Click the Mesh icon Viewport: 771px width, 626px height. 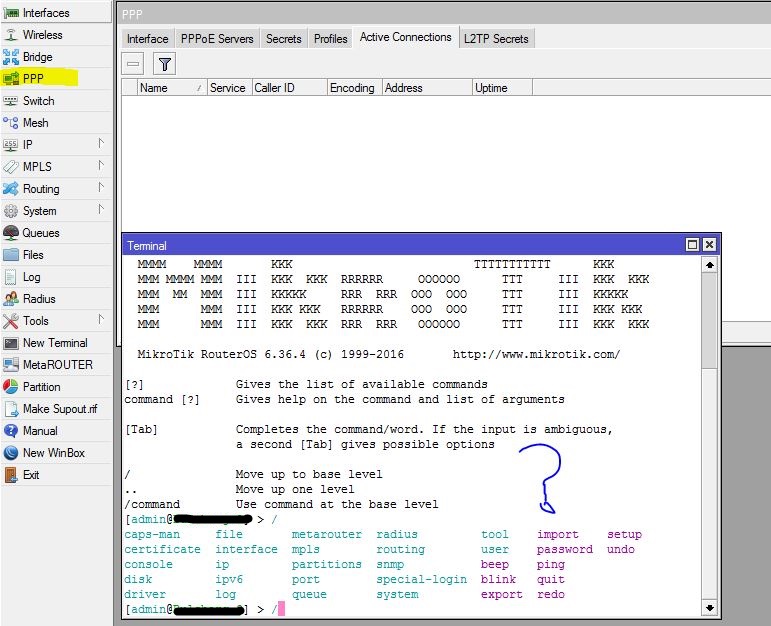coord(11,123)
